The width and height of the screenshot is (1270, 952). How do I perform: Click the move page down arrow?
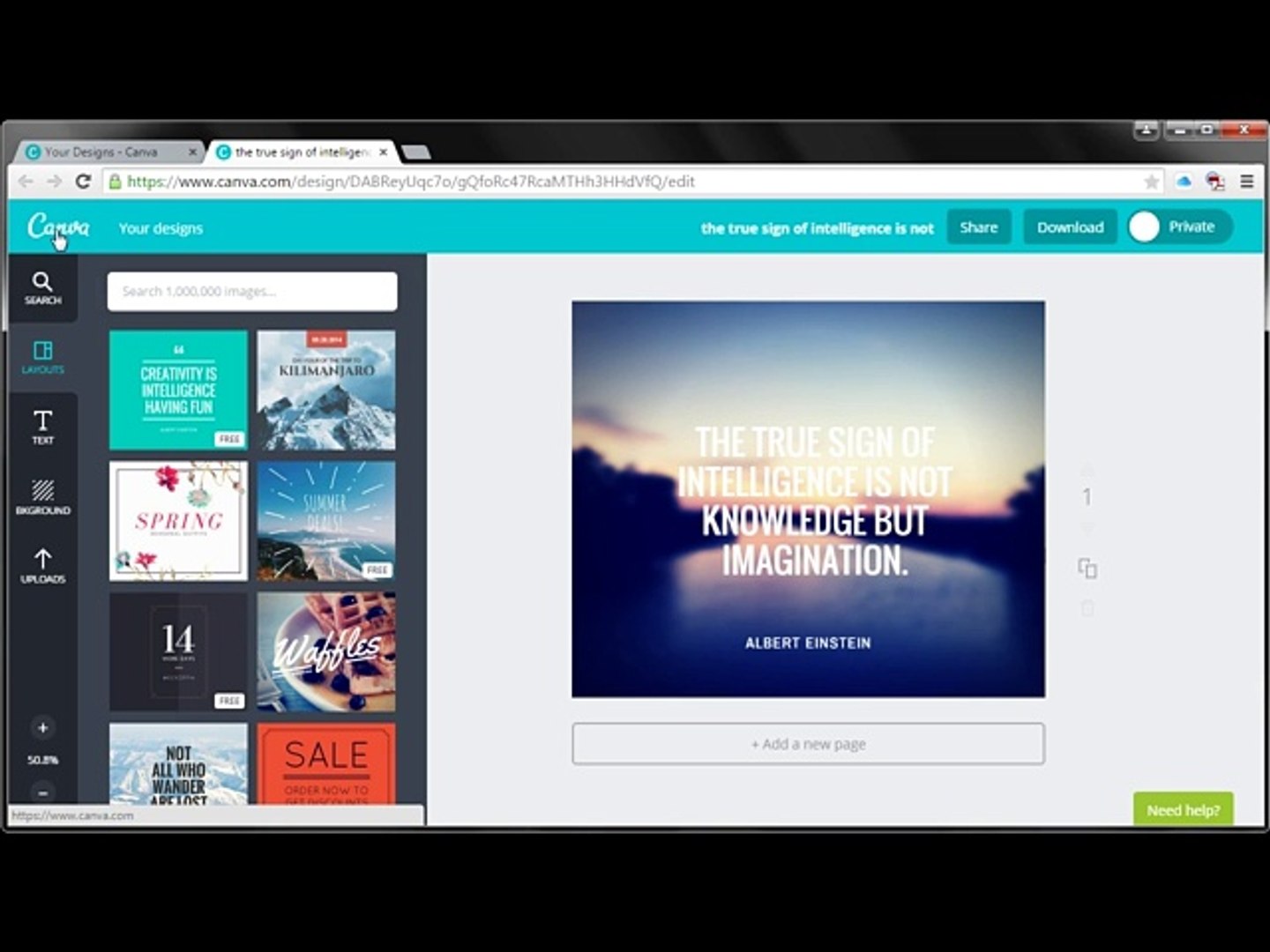pos(1087,527)
